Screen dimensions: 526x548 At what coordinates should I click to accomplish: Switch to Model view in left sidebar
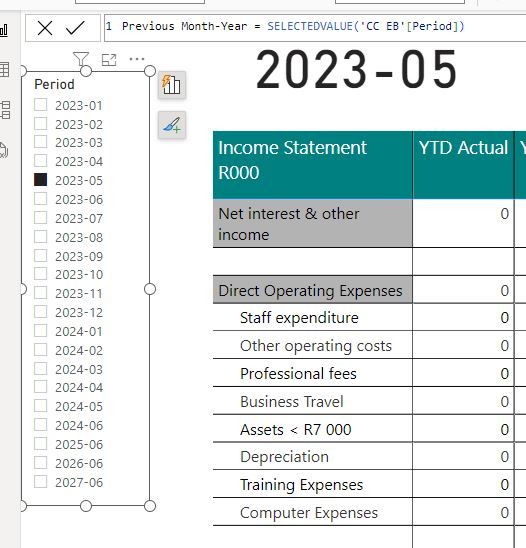click(x=5, y=110)
